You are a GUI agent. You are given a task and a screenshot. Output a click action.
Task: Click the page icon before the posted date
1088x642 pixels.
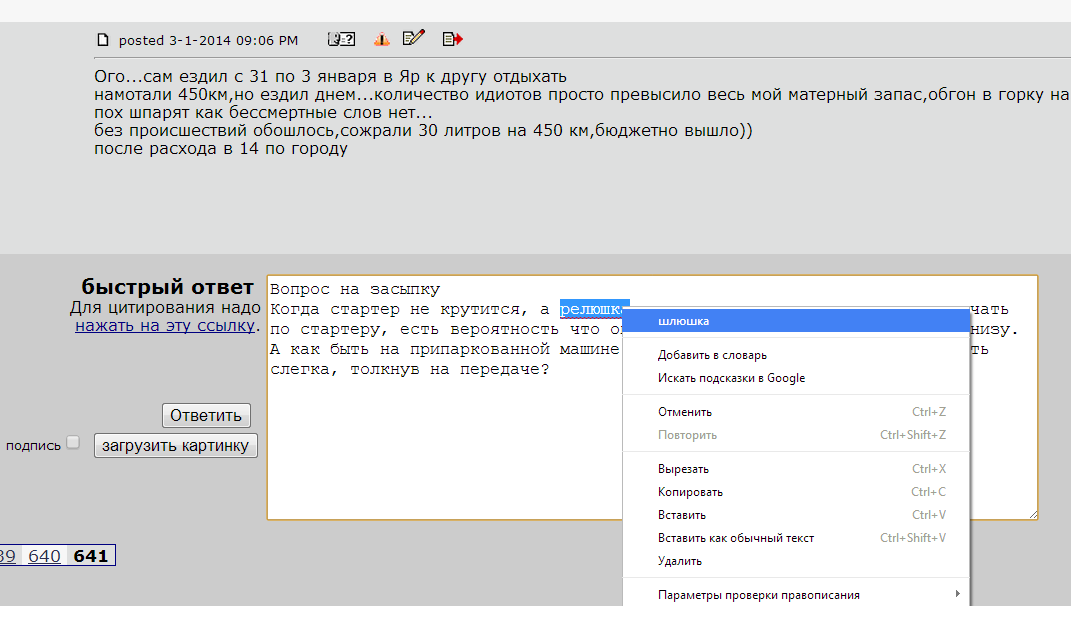(x=103, y=40)
